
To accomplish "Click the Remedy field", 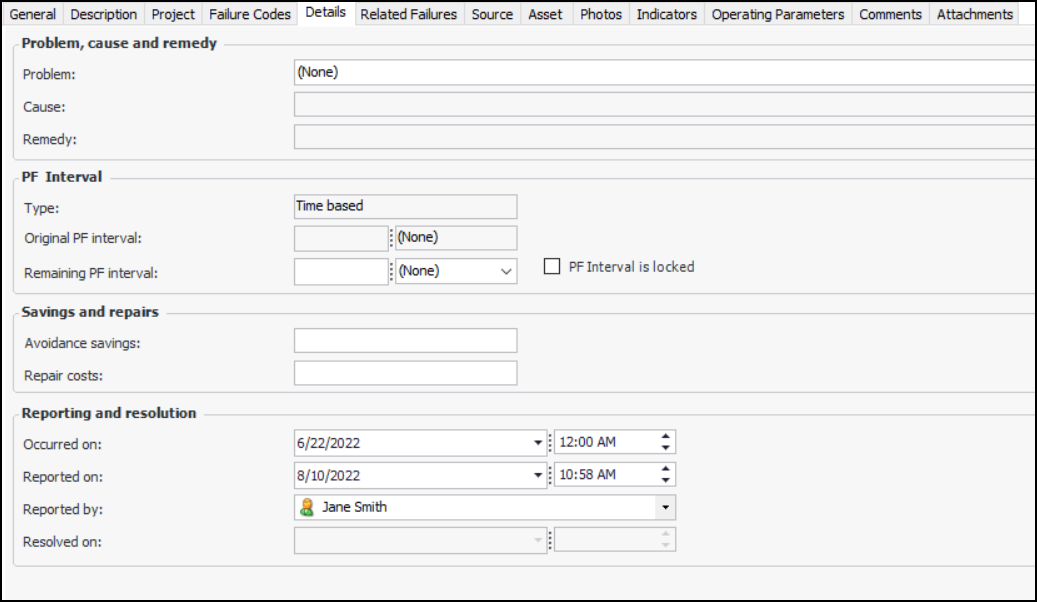I will click(x=665, y=137).
